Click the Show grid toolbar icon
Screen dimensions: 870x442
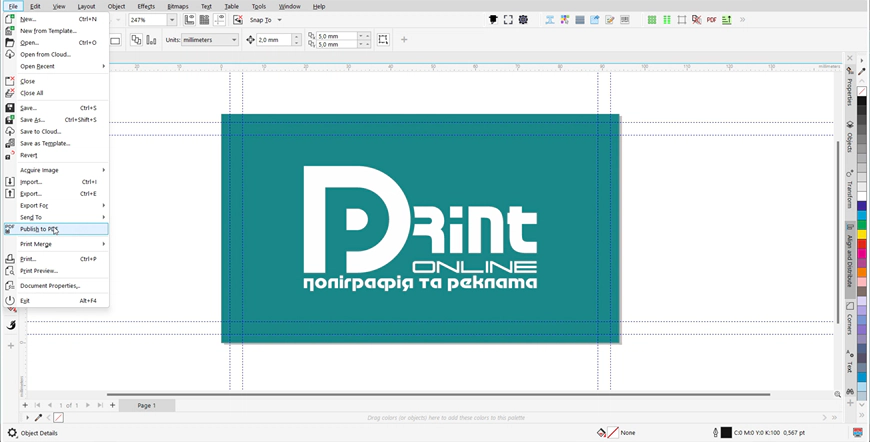205,20
